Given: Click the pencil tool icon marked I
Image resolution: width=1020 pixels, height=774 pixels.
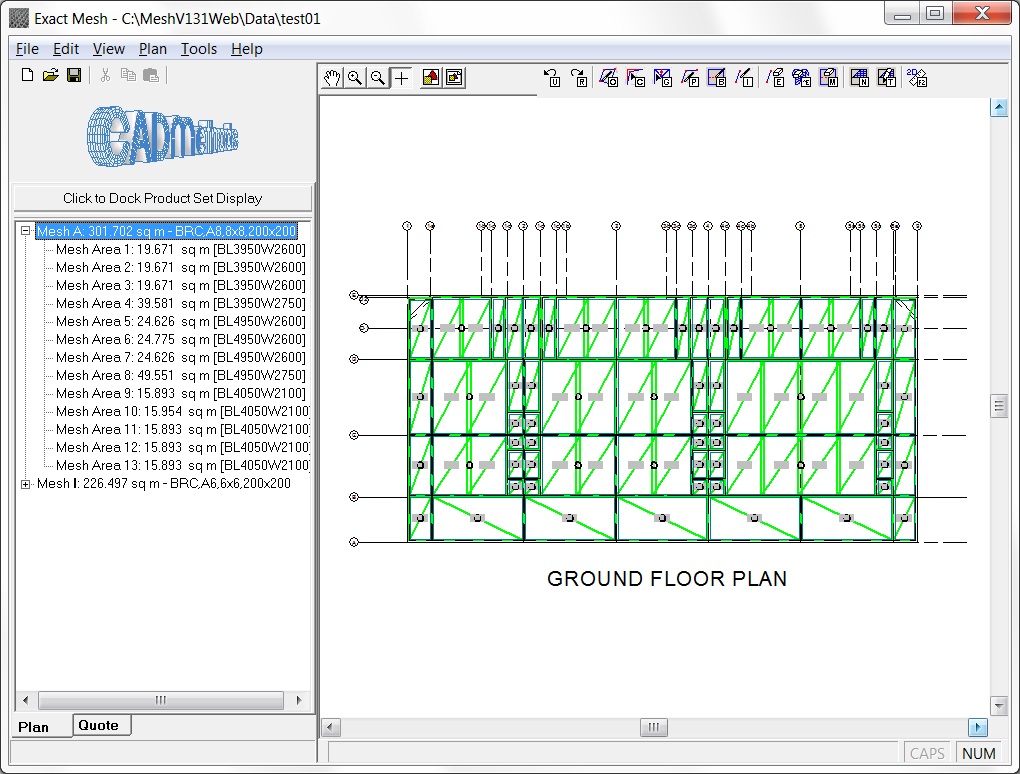Looking at the screenshot, I should pyautogui.click(x=744, y=78).
